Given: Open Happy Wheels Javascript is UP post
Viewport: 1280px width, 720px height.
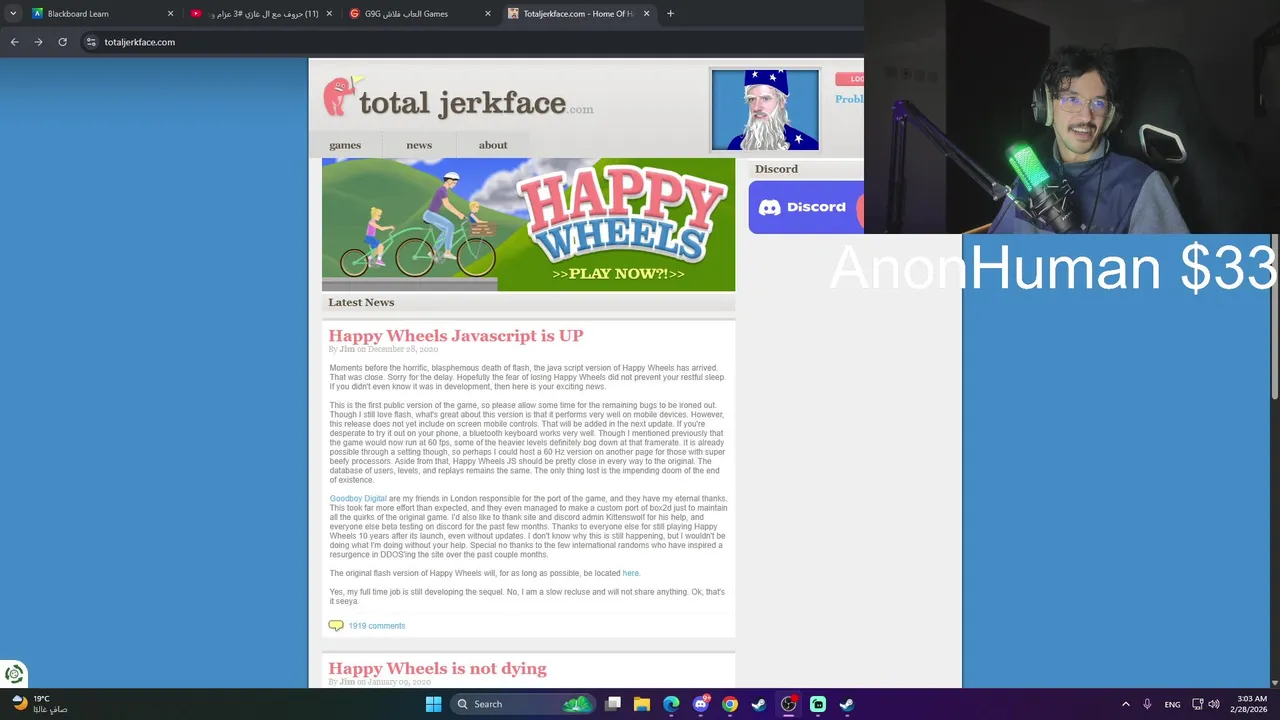Looking at the screenshot, I should (x=456, y=336).
